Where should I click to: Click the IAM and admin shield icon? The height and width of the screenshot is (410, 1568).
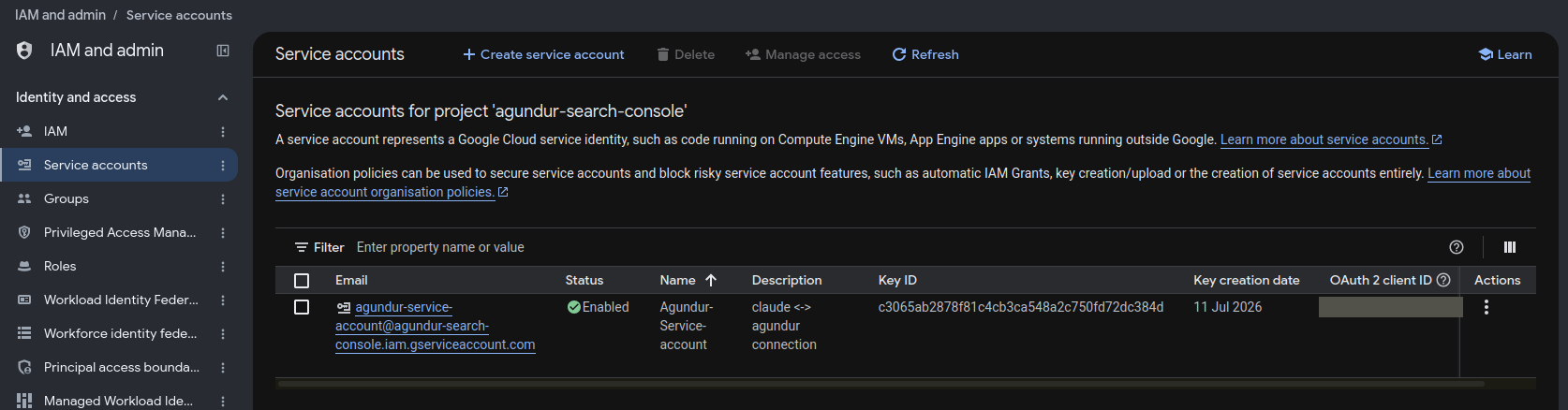24,51
